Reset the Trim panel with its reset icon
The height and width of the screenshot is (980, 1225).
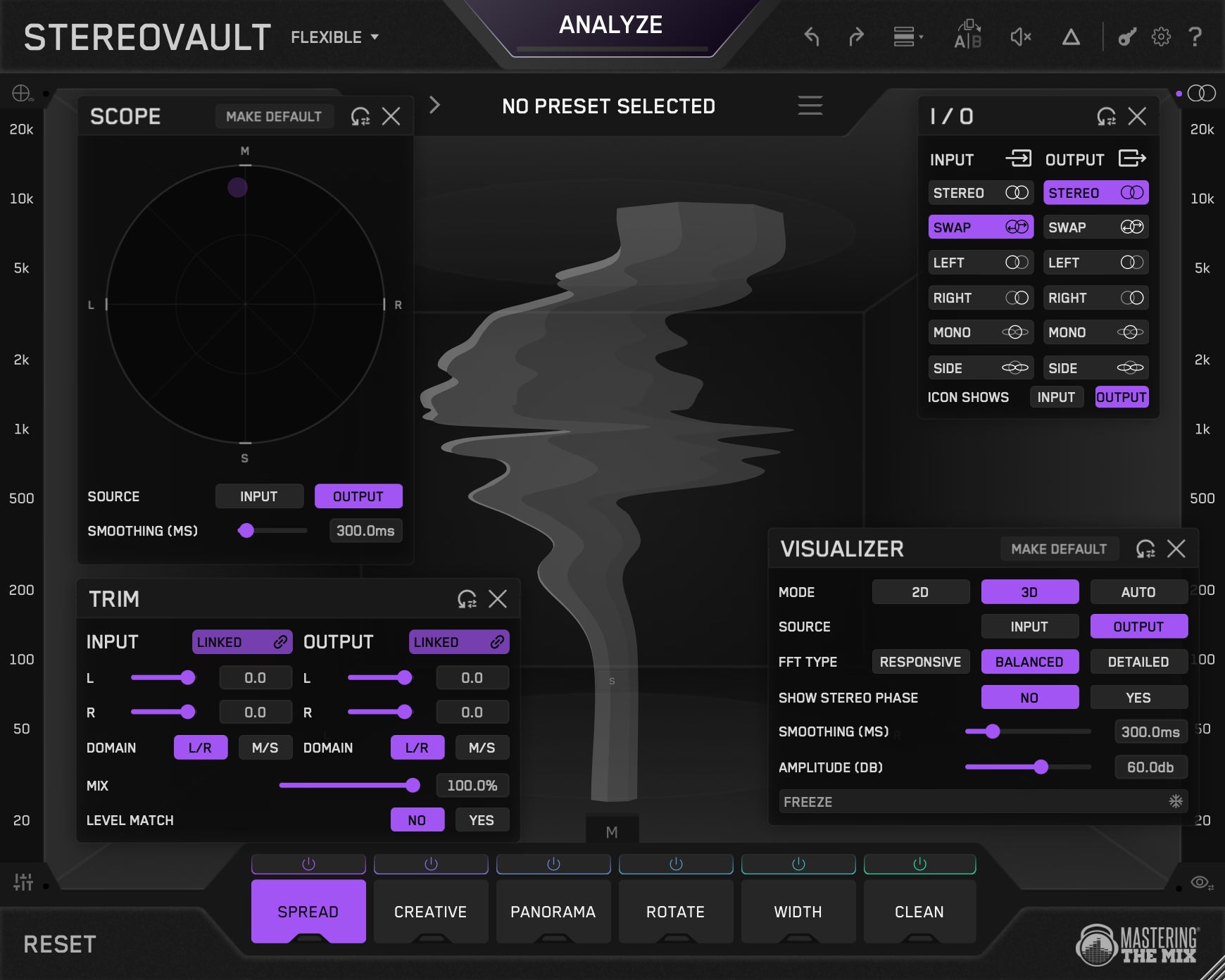467,599
